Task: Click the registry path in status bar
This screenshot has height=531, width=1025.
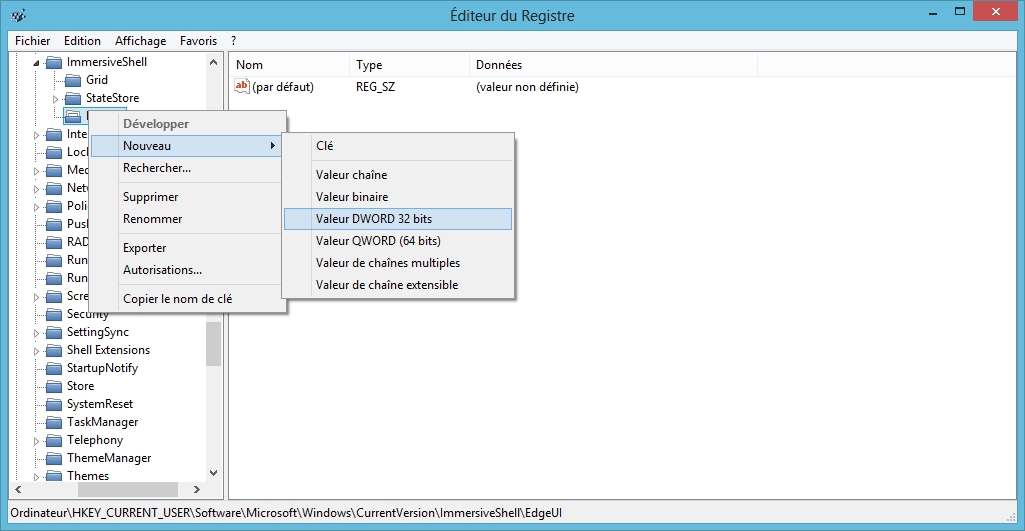Action: click(286, 513)
